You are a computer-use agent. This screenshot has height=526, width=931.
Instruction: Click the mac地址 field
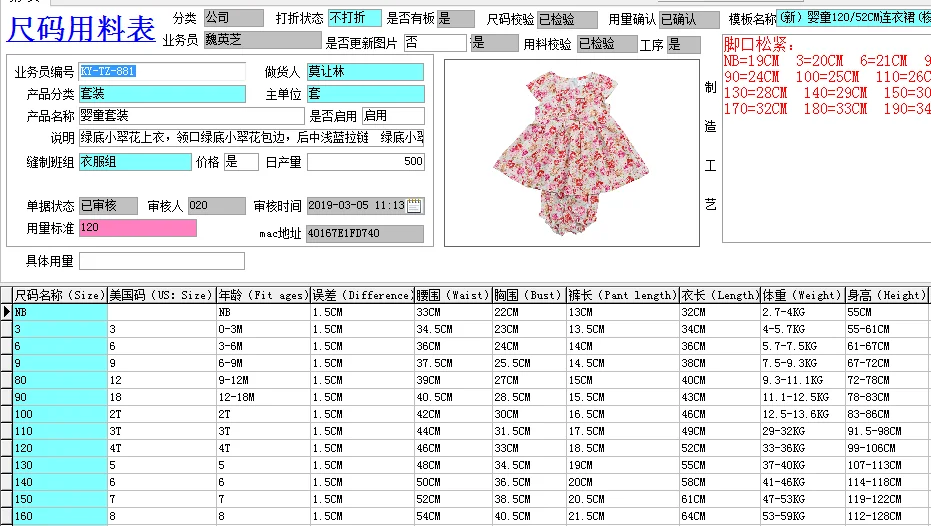point(365,234)
